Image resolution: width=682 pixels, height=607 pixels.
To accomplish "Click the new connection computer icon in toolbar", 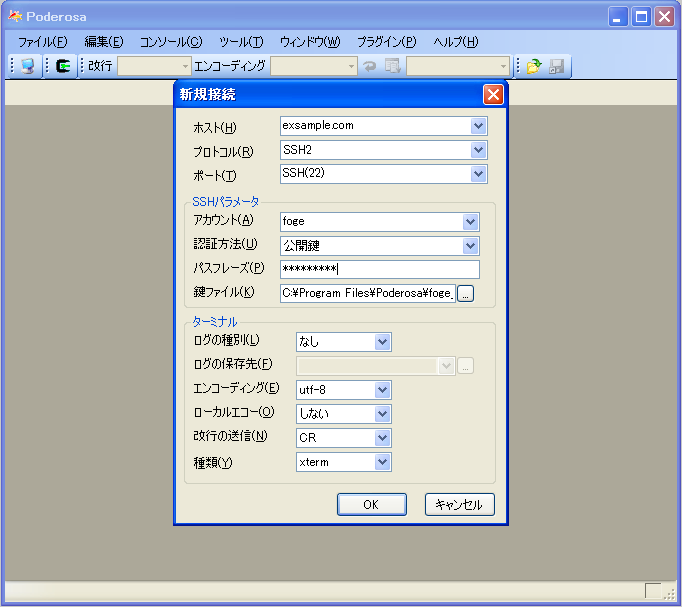I will pyautogui.click(x=27, y=66).
